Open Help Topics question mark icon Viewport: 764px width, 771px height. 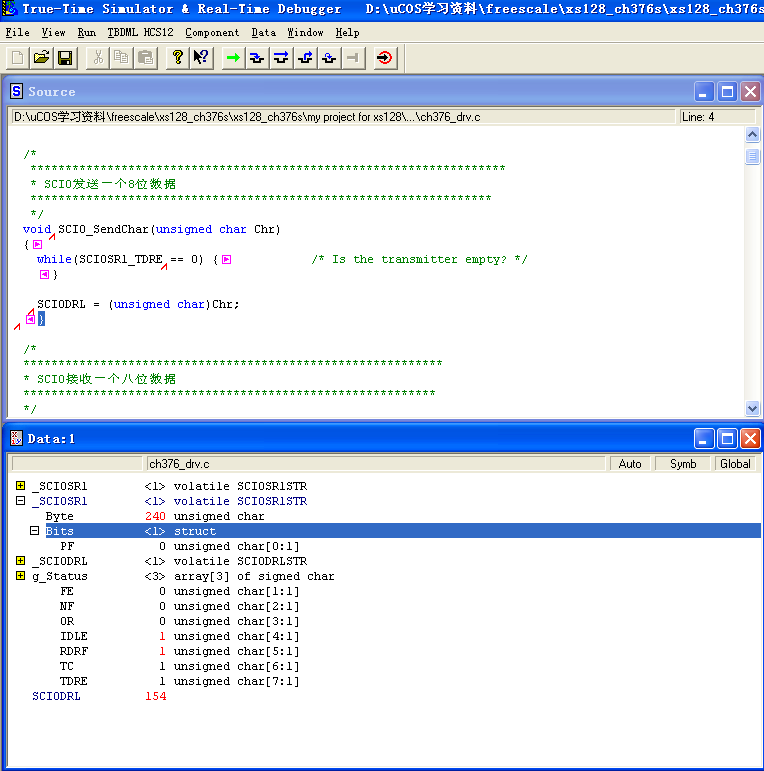coord(177,58)
